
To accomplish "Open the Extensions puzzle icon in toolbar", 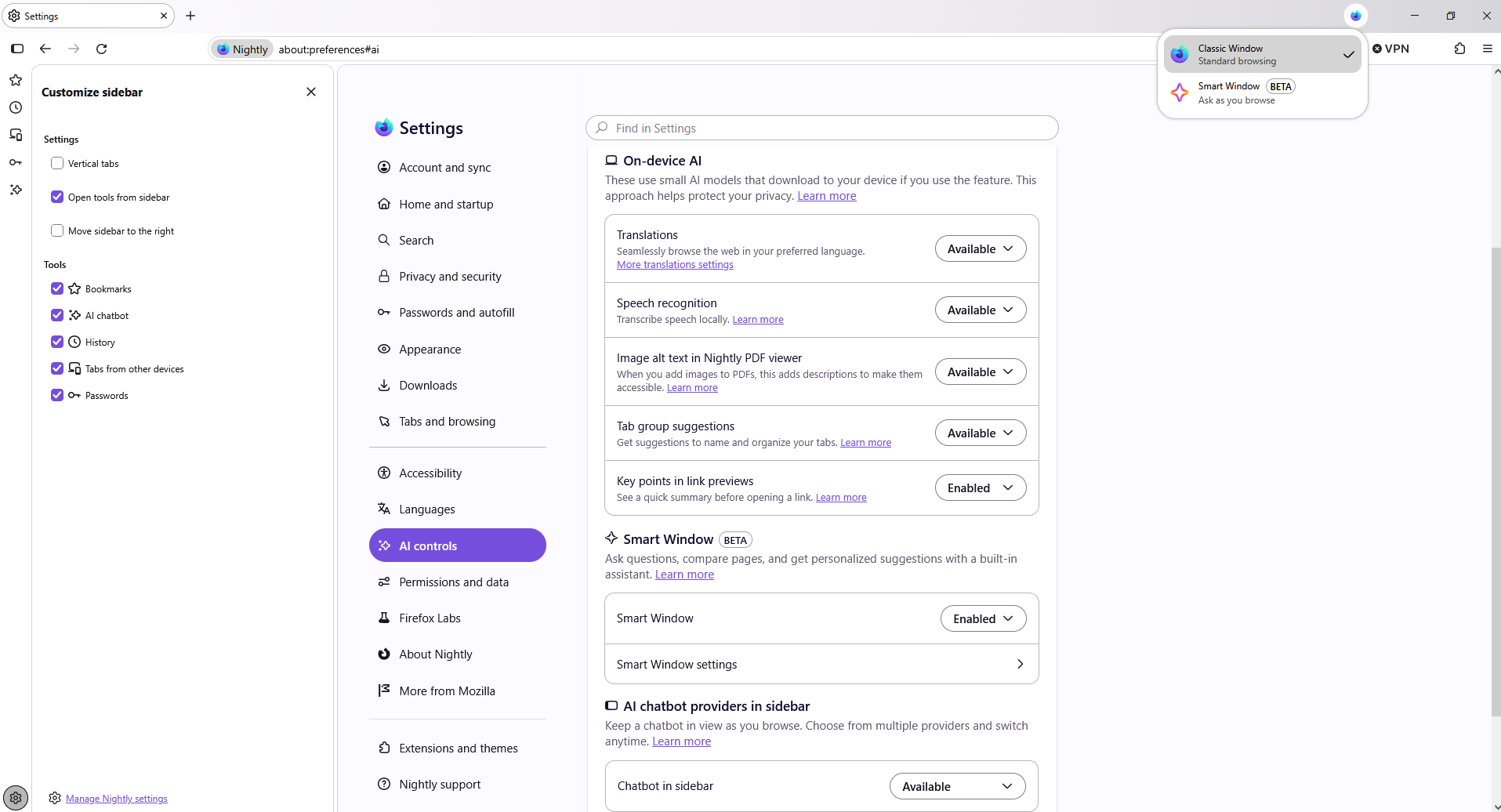I will 1459,49.
